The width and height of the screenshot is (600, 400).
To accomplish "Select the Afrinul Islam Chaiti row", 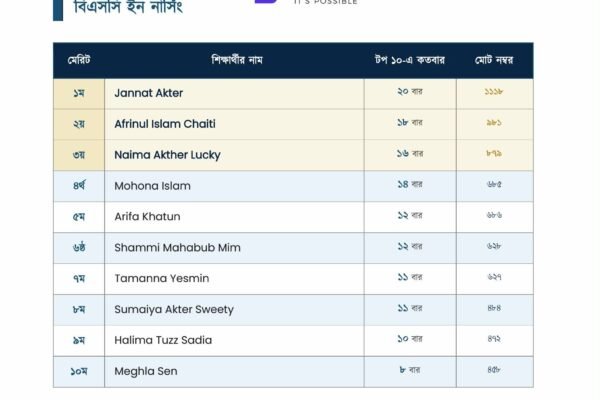I will [293, 124].
